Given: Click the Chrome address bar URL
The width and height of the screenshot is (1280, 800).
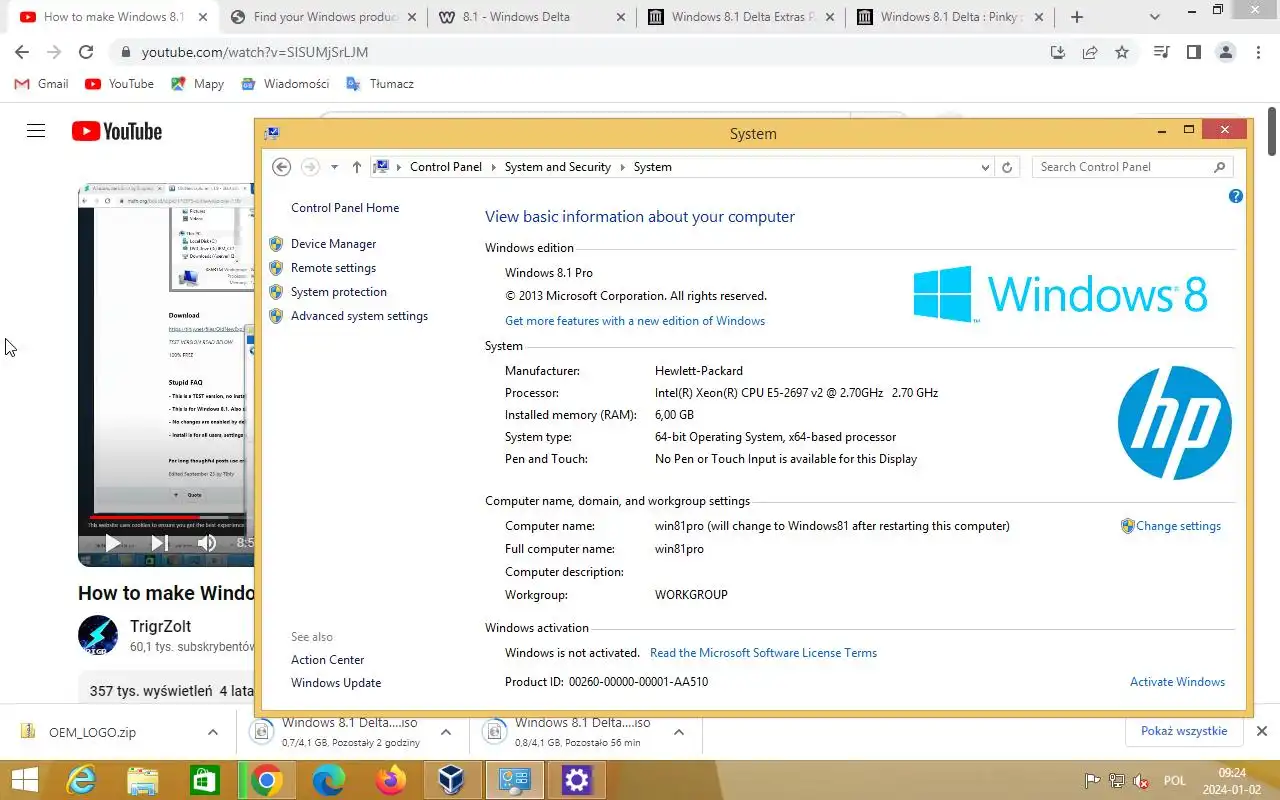Looking at the screenshot, I should [x=255, y=52].
